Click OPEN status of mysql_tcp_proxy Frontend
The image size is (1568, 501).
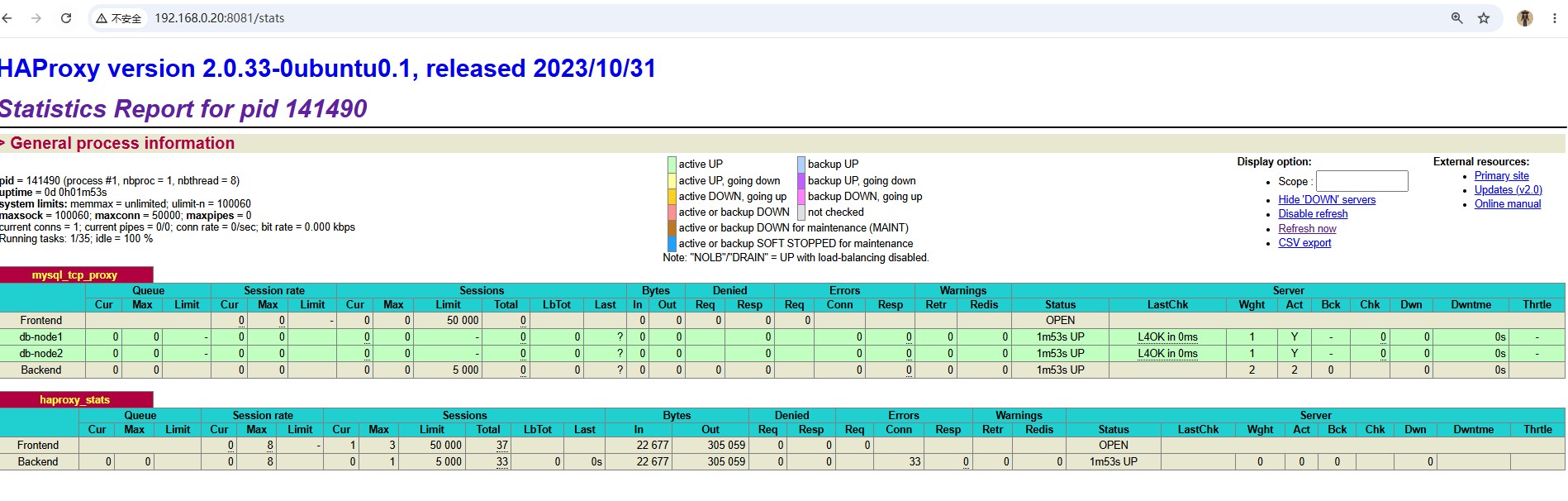pyautogui.click(x=1060, y=321)
